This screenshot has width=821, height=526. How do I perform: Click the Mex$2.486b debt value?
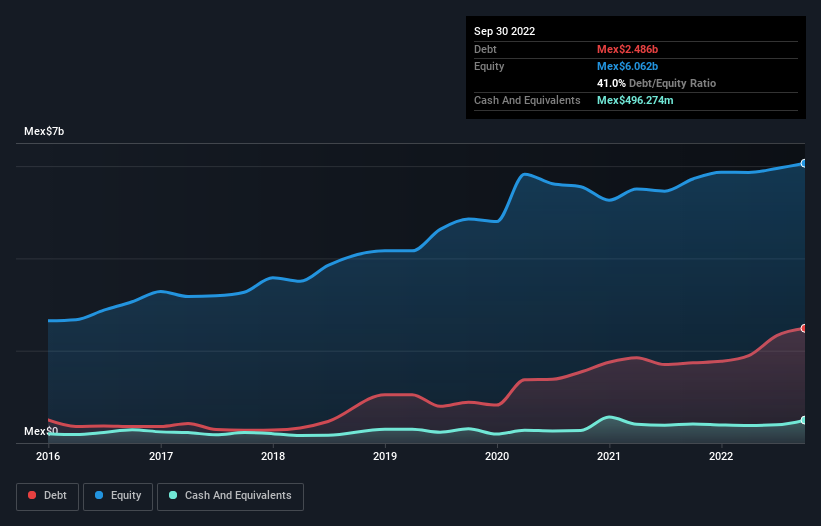click(x=627, y=49)
